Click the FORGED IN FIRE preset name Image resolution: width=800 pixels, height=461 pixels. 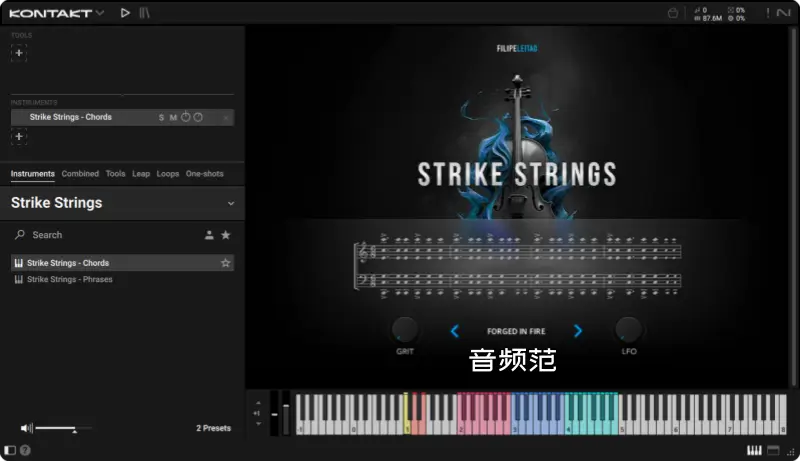[x=516, y=331]
